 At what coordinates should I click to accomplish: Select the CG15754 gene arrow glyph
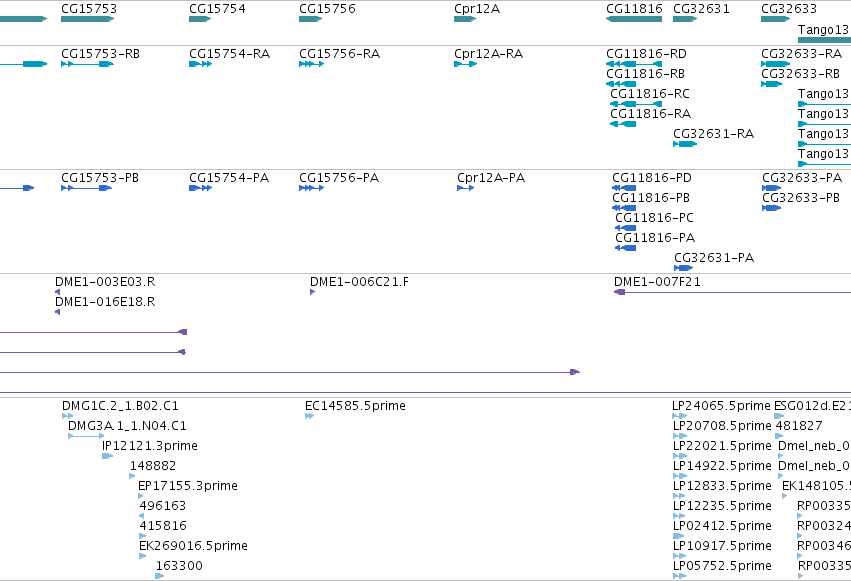point(200,19)
